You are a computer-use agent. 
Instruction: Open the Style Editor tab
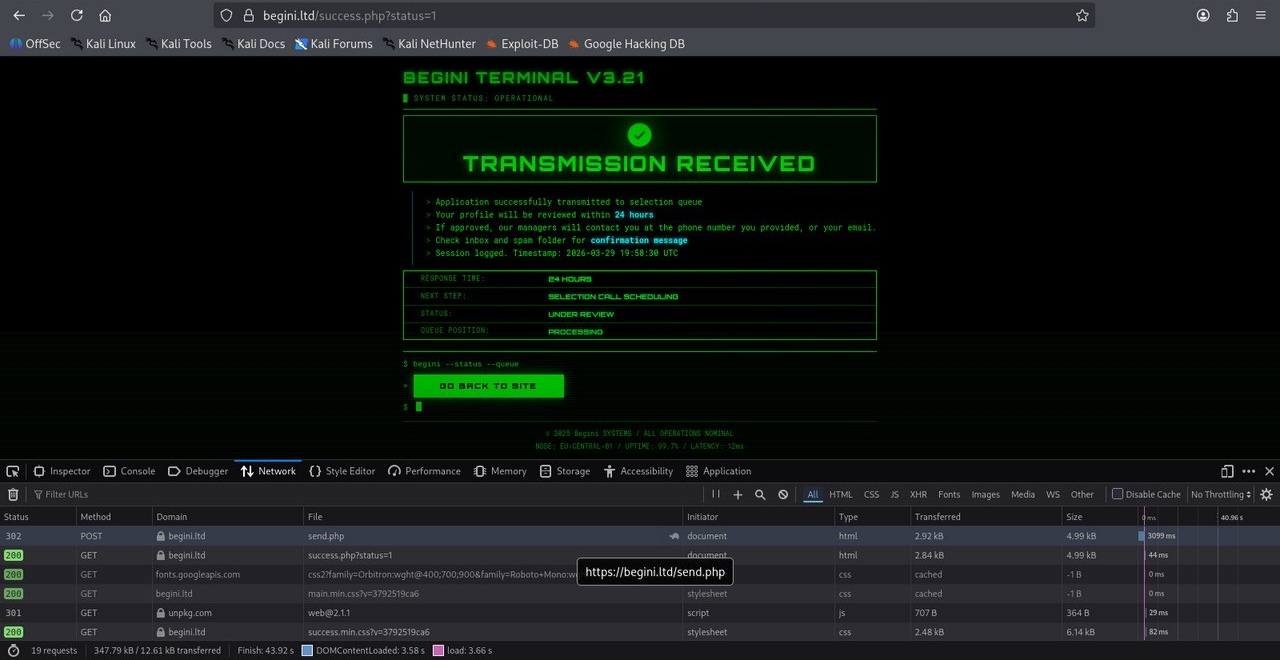click(x=342, y=471)
